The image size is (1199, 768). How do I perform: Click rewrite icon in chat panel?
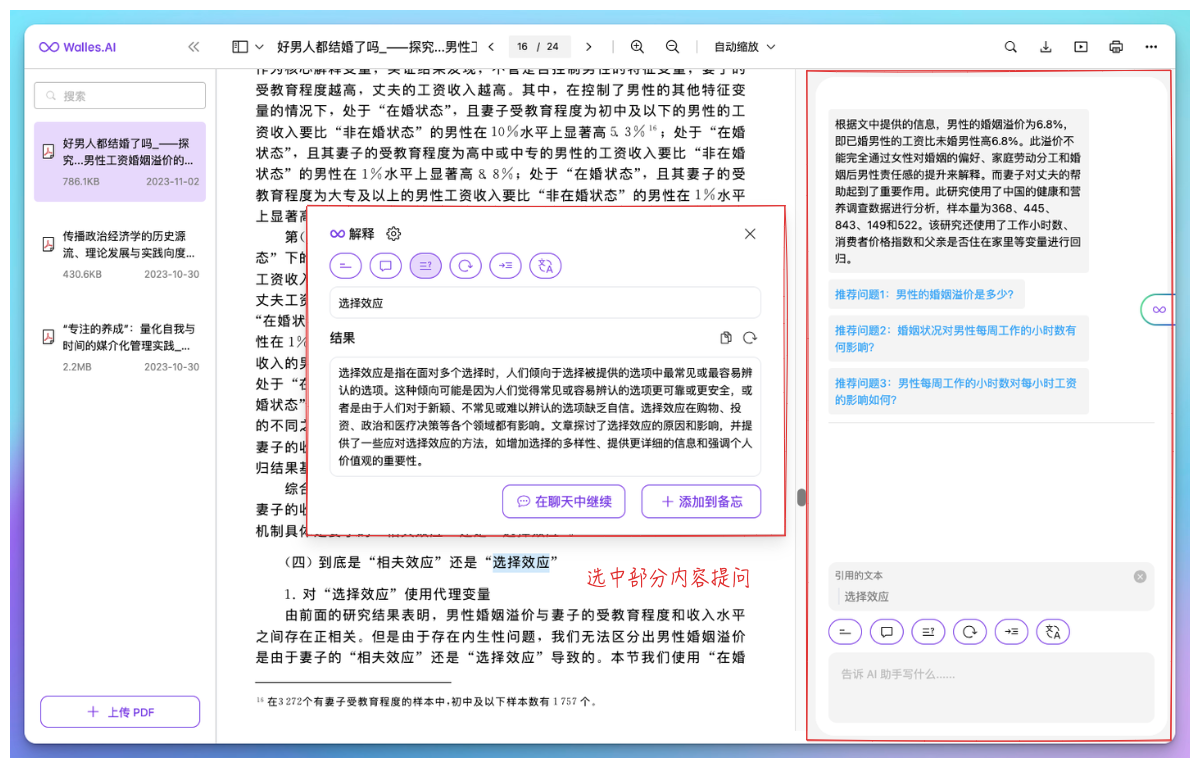[x=970, y=632]
